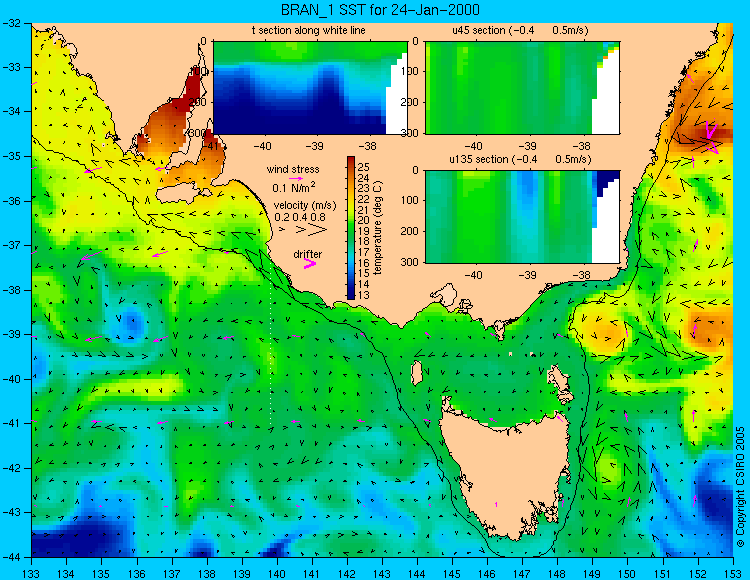The image size is (750, 580).
Task: Click the colorbar value '17'
Action: click(364, 252)
